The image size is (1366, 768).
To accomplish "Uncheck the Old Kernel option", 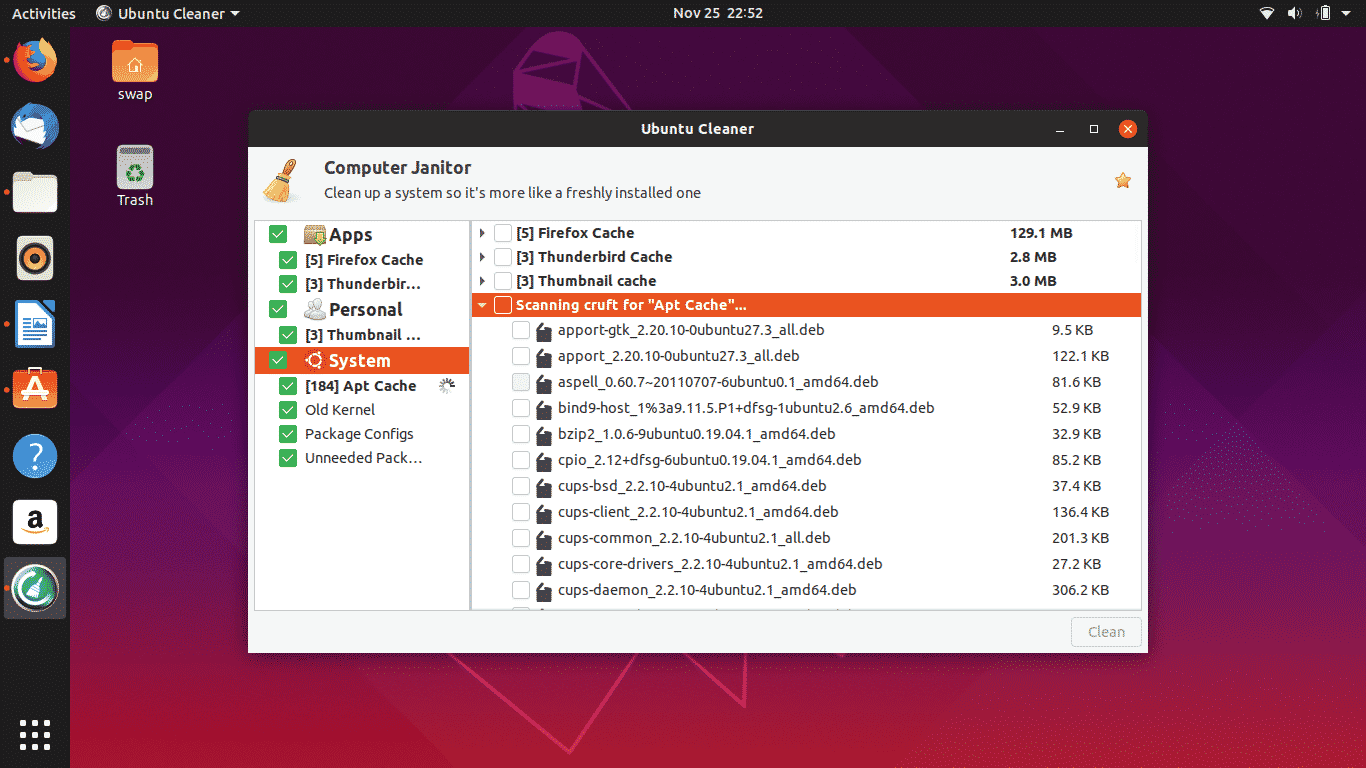I will click(x=287, y=409).
